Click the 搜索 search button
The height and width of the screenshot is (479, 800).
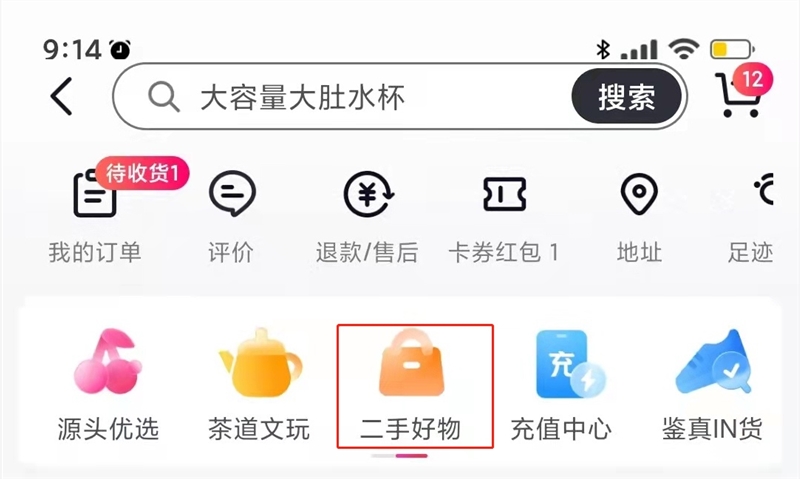tap(627, 96)
